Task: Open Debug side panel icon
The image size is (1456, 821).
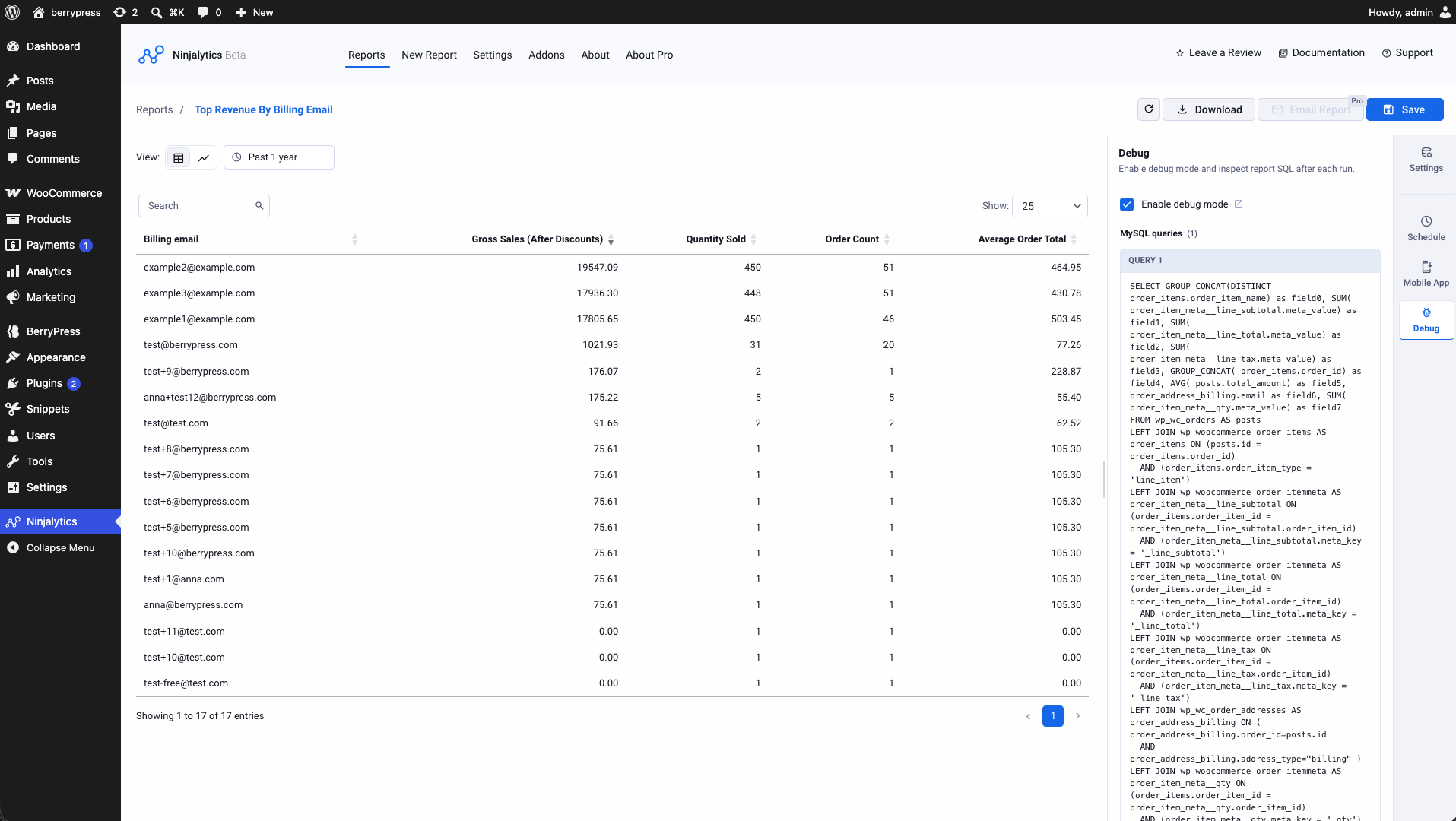Action: click(1426, 320)
